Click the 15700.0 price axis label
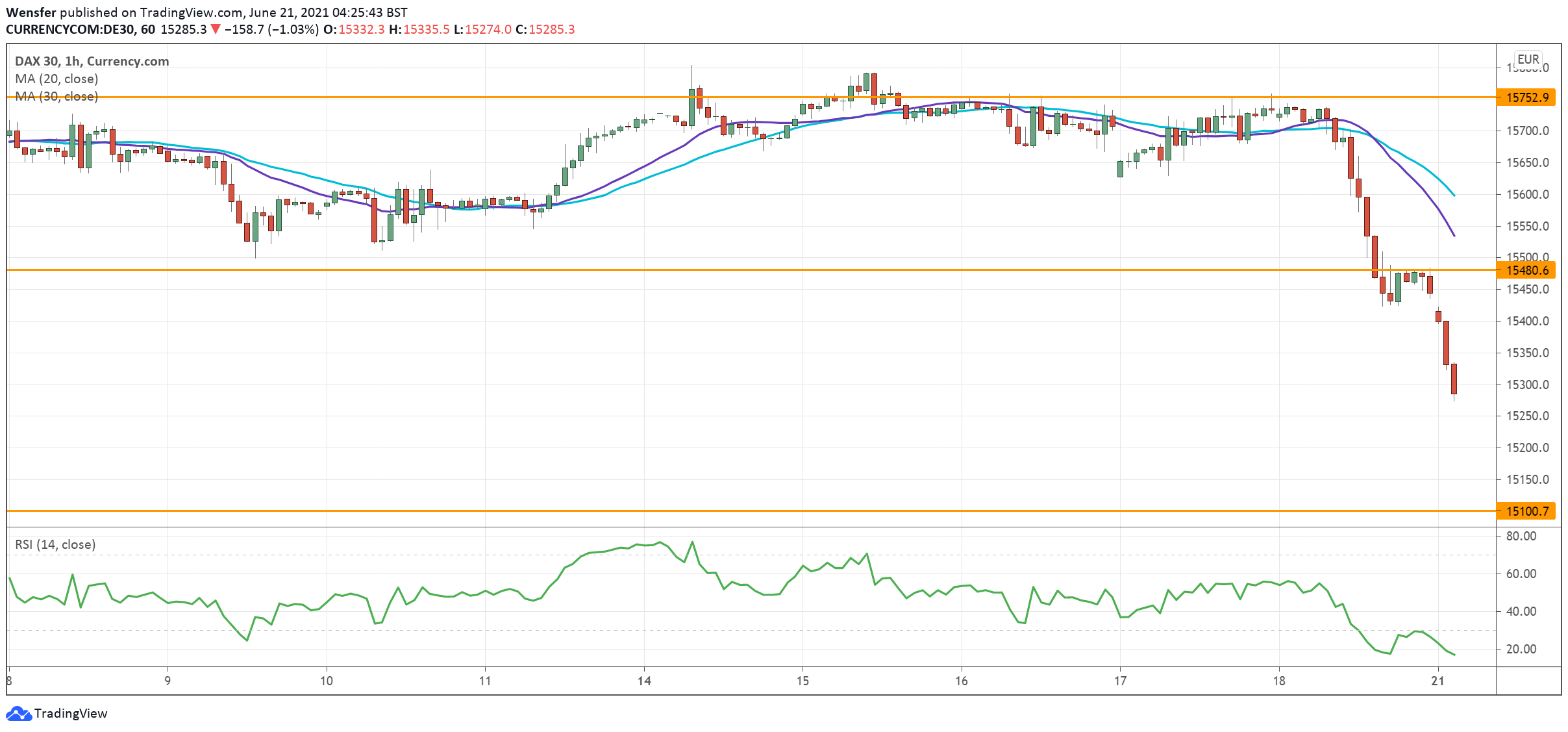 pyautogui.click(x=1527, y=131)
